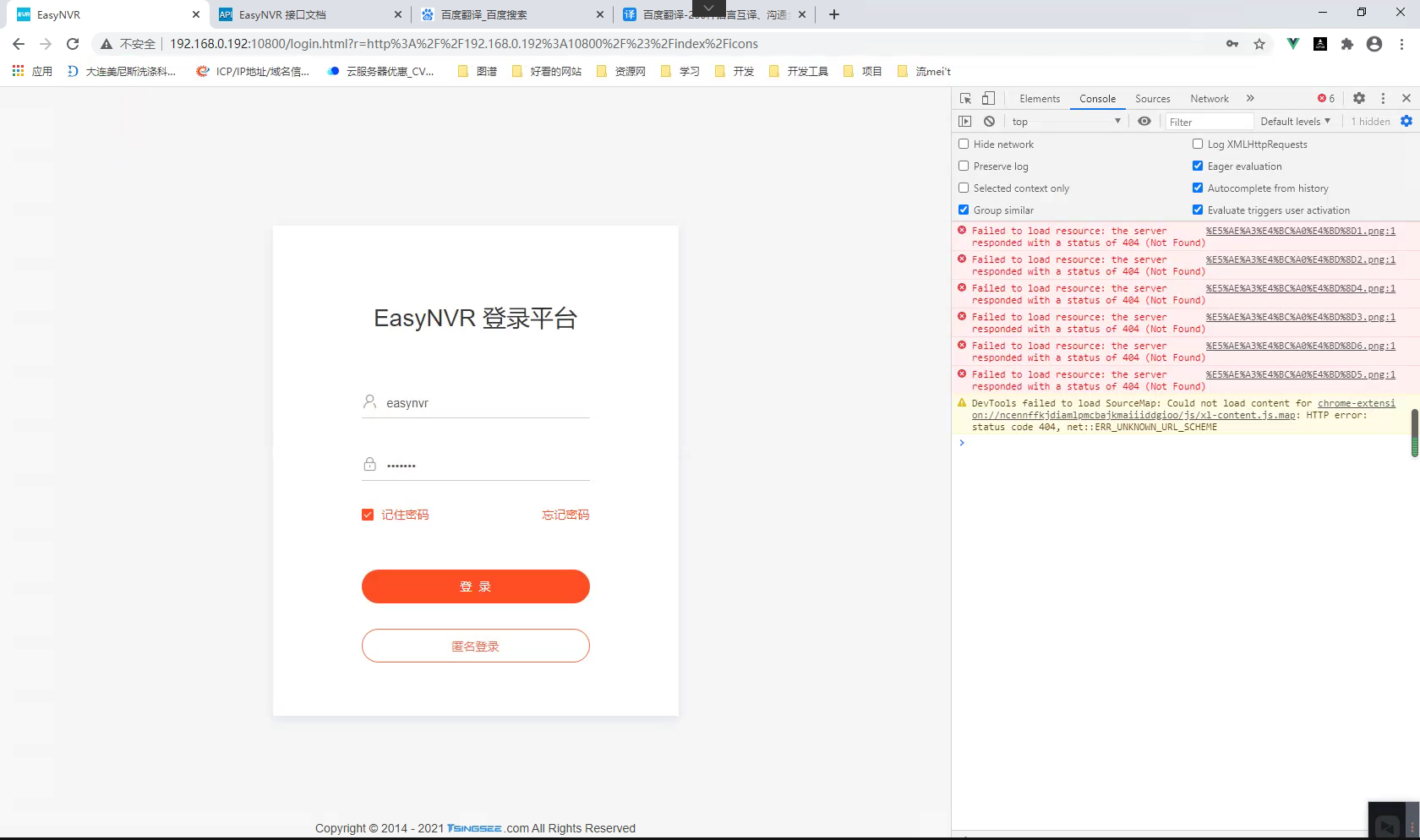
Task: Click the user icon in username field
Action: pyautogui.click(x=369, y=401)
